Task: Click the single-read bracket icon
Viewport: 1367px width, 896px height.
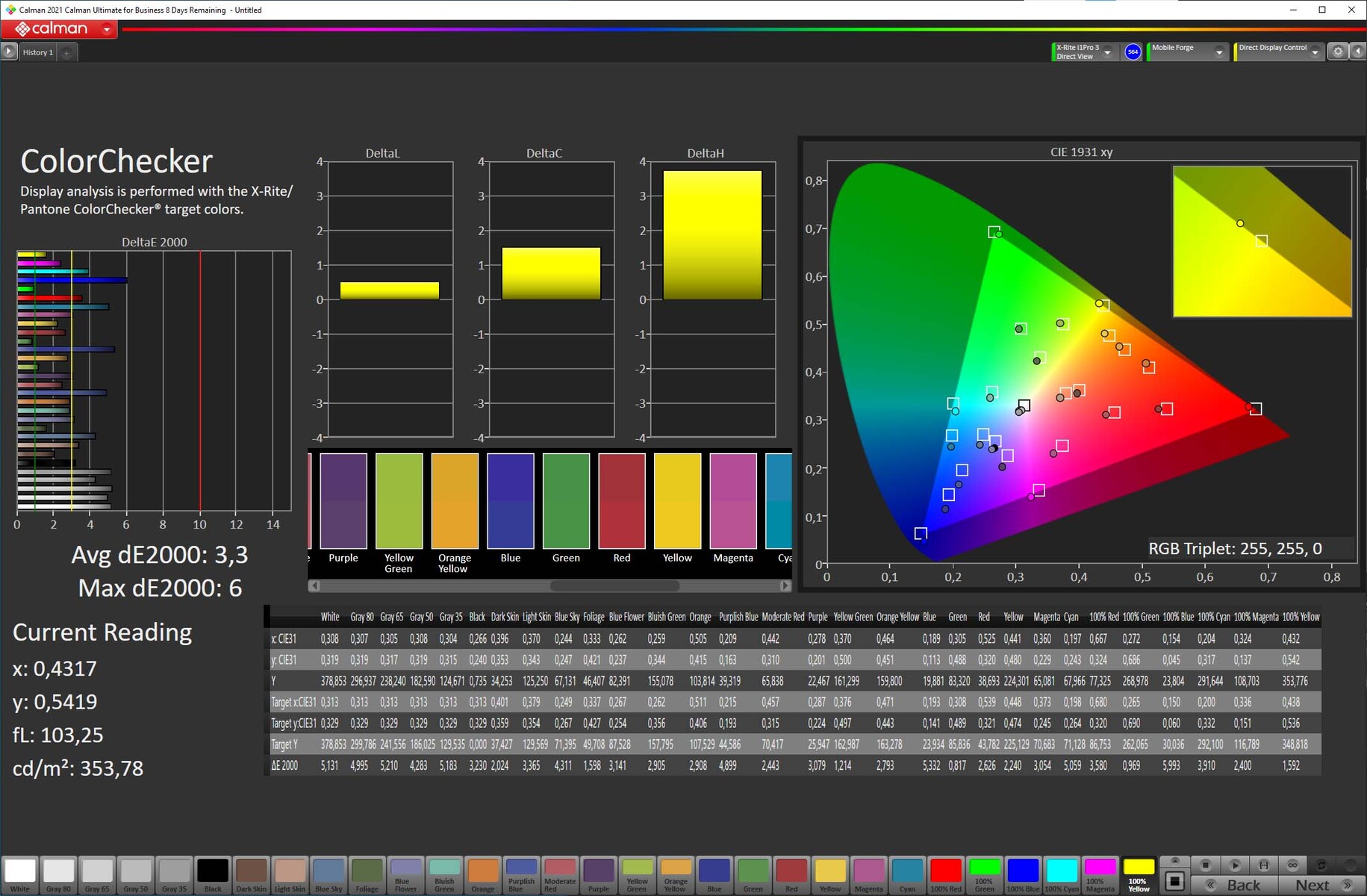Action: click(x=1263, y=865)
